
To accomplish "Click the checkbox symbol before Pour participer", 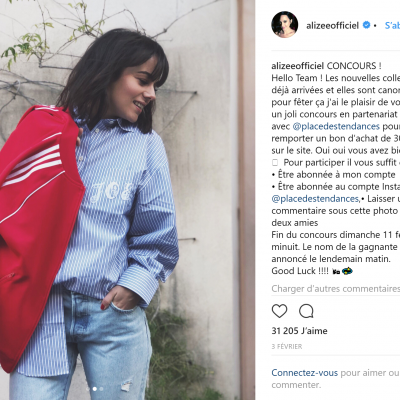I will pyautogui.click(x=275, y=163).
